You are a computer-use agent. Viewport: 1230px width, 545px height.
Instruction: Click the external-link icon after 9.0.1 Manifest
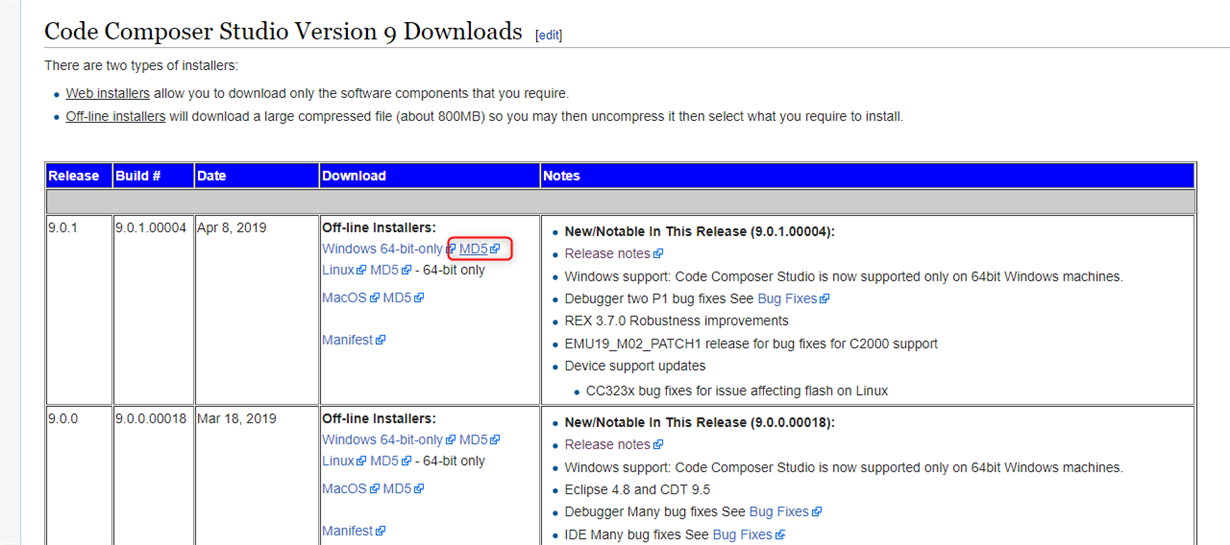381,341
